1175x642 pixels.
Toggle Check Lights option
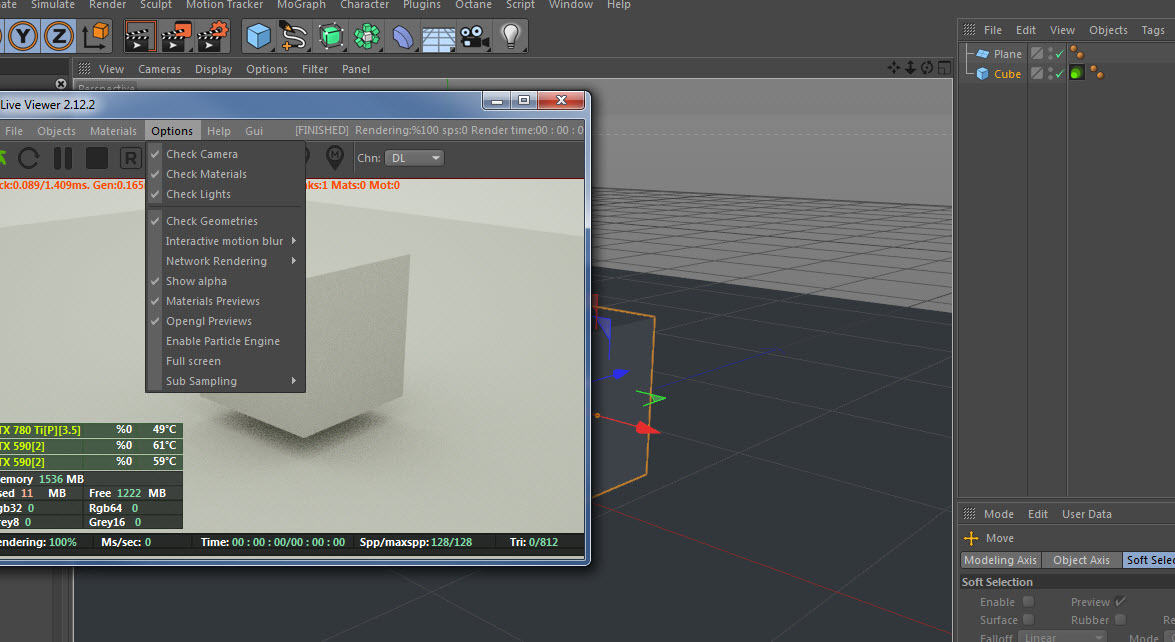[226, 194]
